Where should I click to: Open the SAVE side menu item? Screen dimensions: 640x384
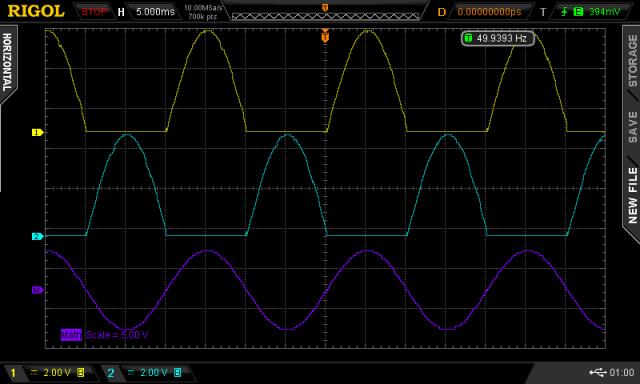[x=633, y=127]
